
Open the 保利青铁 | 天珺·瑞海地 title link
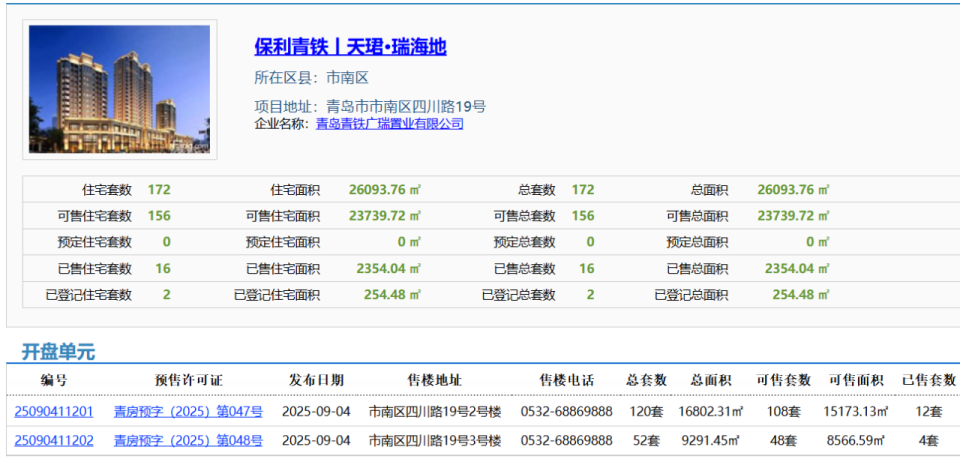pos(350,46)
